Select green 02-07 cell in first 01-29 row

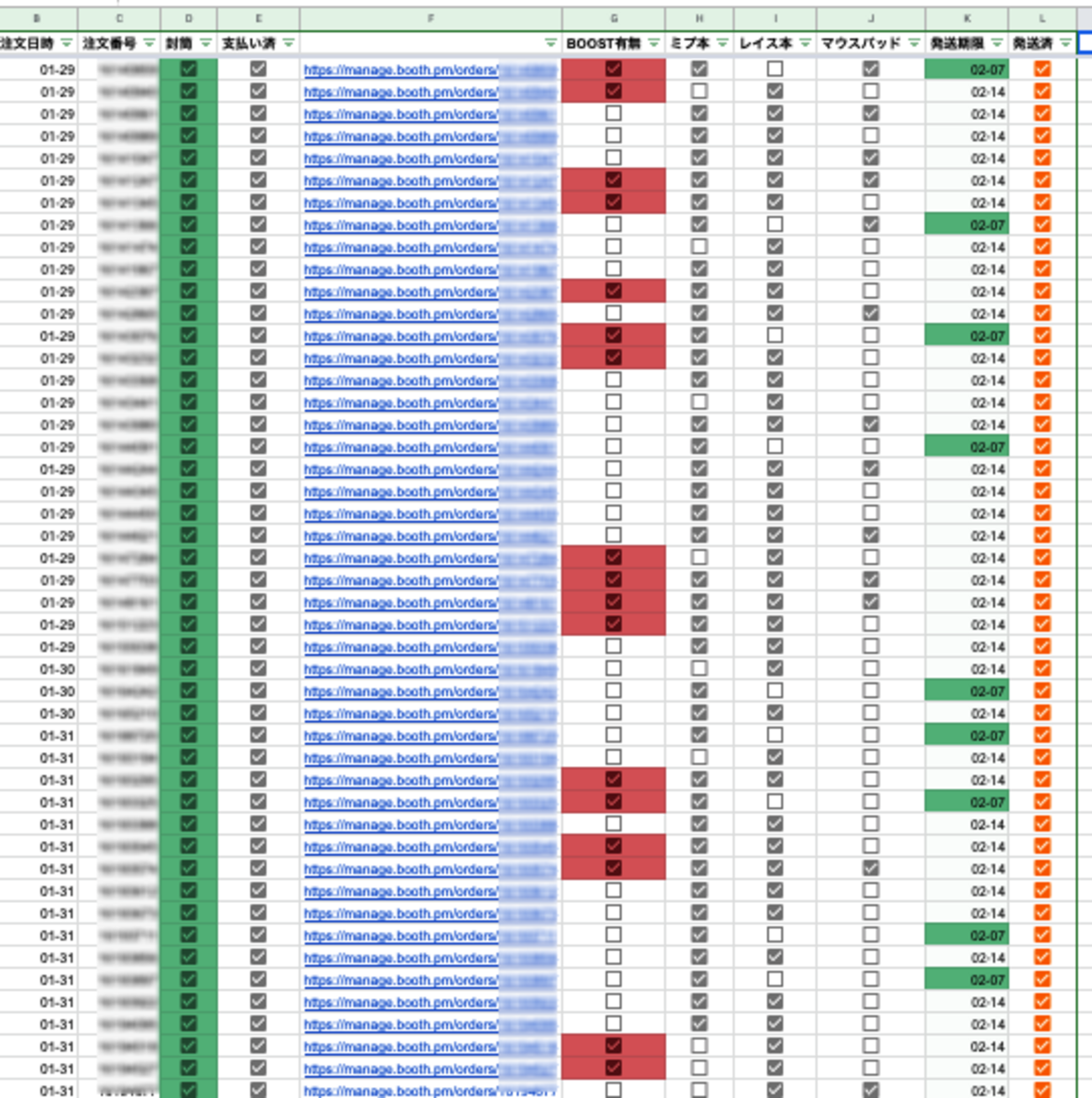(967, 70)
